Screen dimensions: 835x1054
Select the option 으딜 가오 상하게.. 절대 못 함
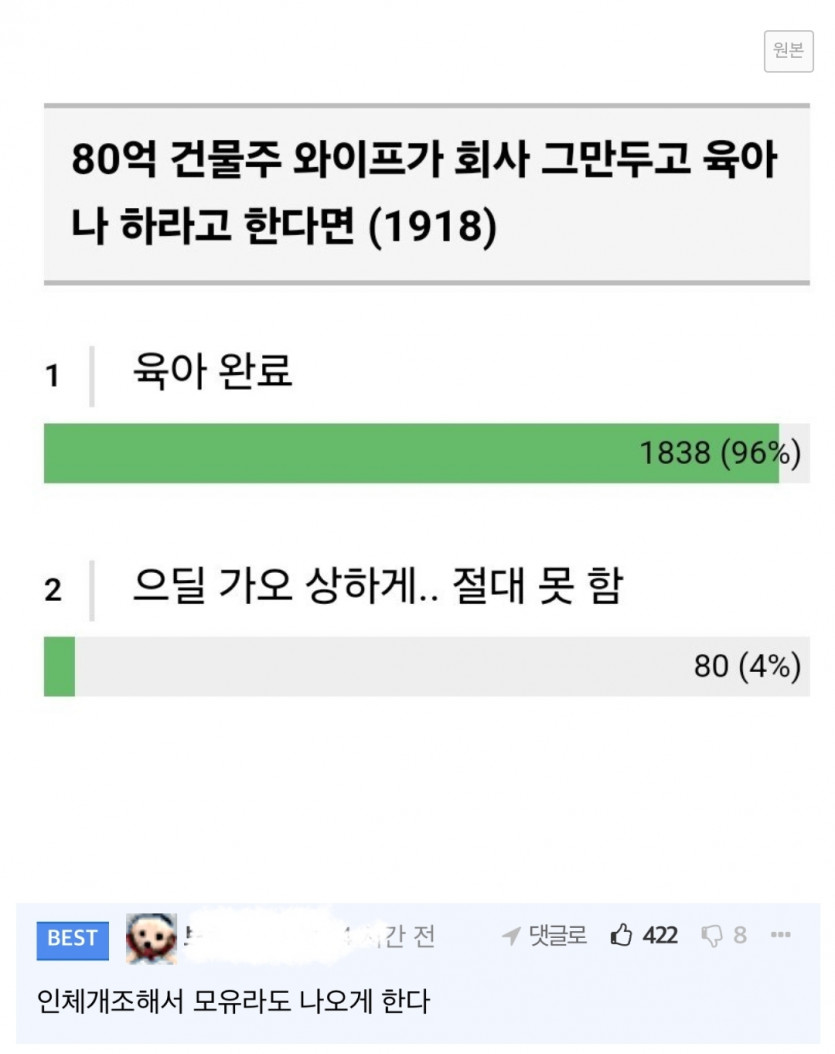tap(377, 588)
